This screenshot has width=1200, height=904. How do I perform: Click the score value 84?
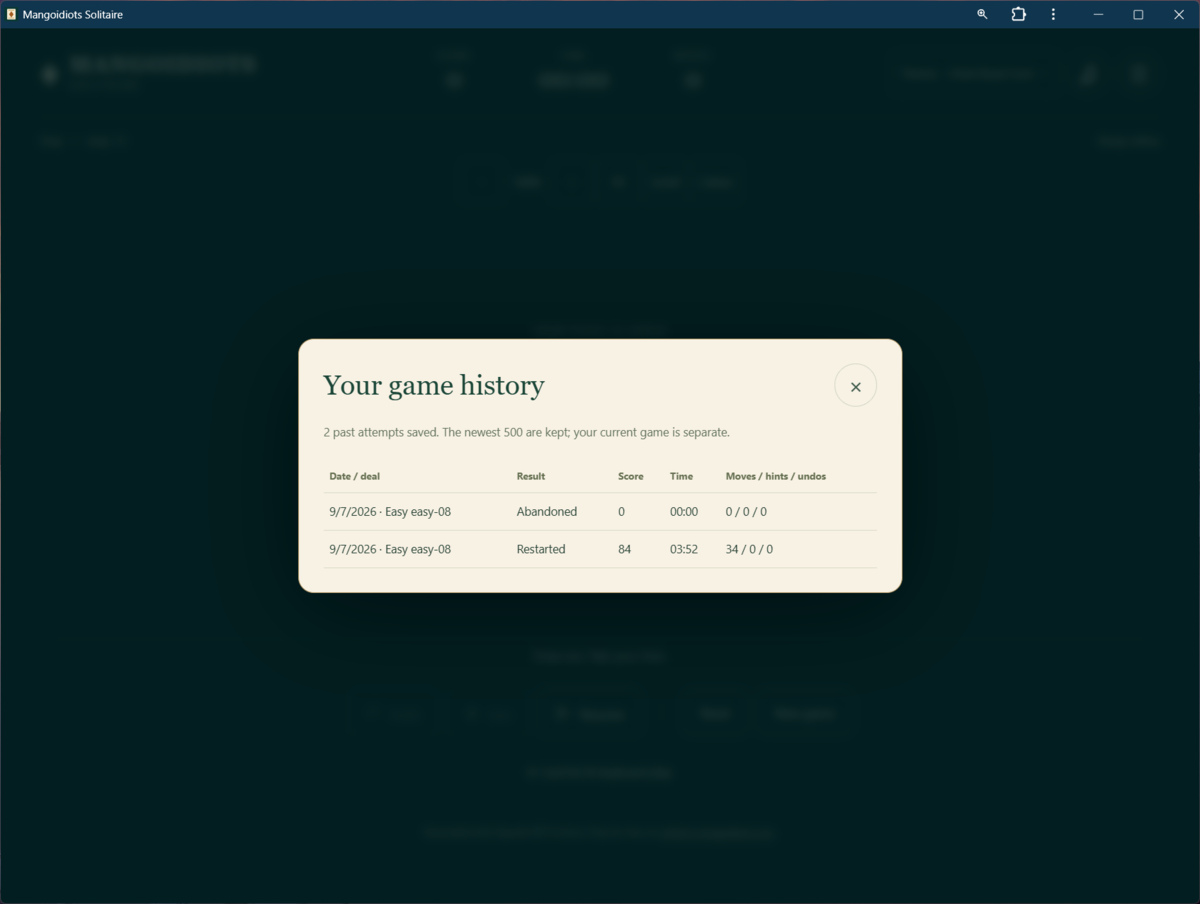click(625, 549)
